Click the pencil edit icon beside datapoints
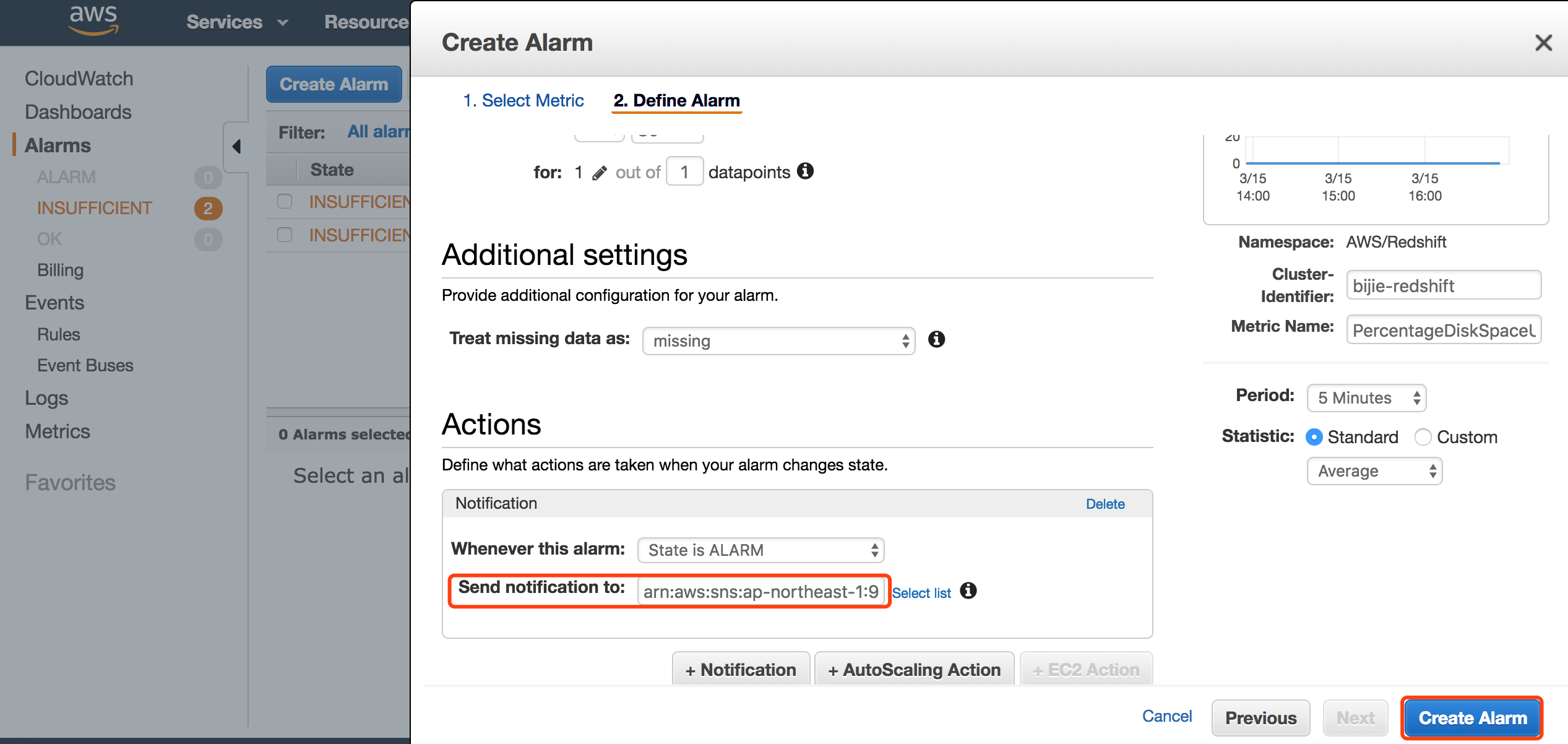Viewport: 1568px width, 744px height. click(x=598, y=173)
